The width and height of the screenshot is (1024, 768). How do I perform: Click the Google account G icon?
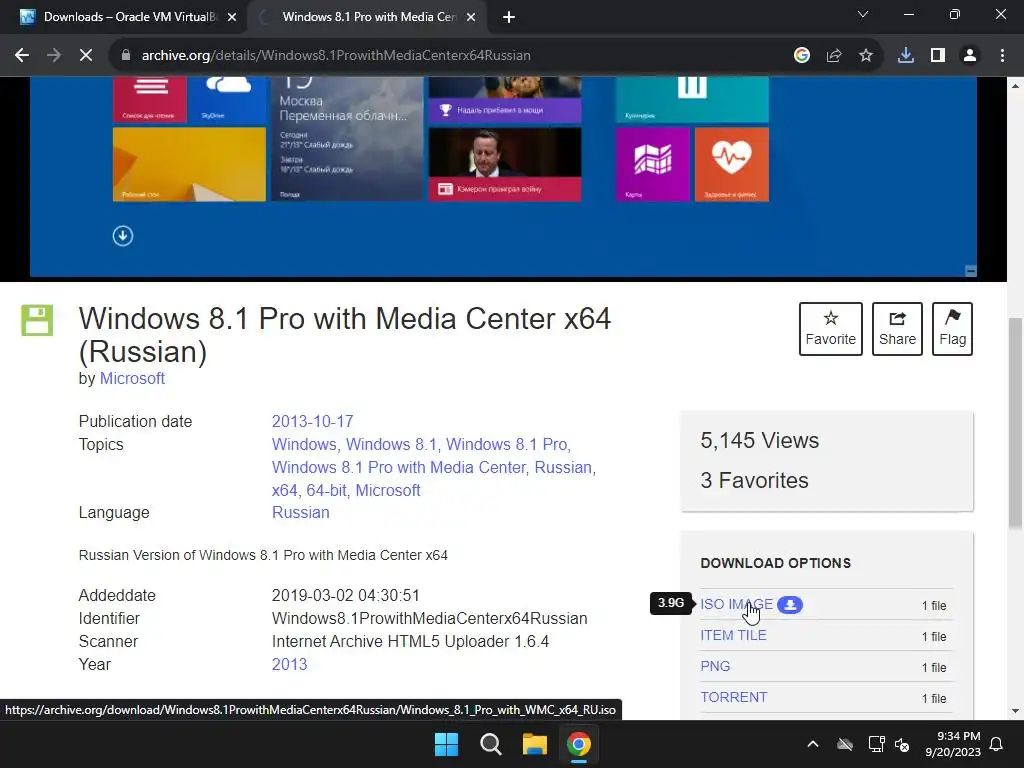(802, 56)
